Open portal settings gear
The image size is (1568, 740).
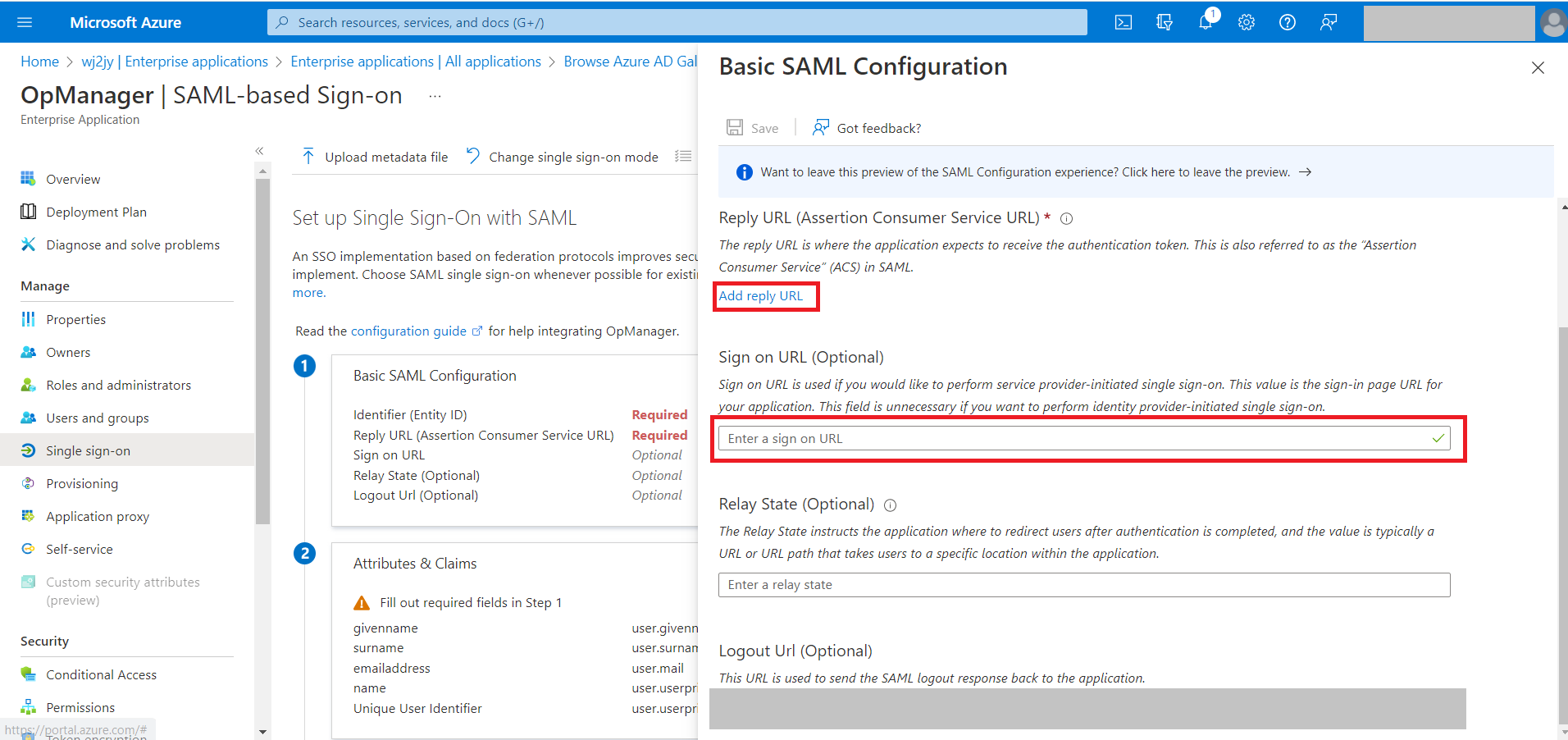point(1247,22)
